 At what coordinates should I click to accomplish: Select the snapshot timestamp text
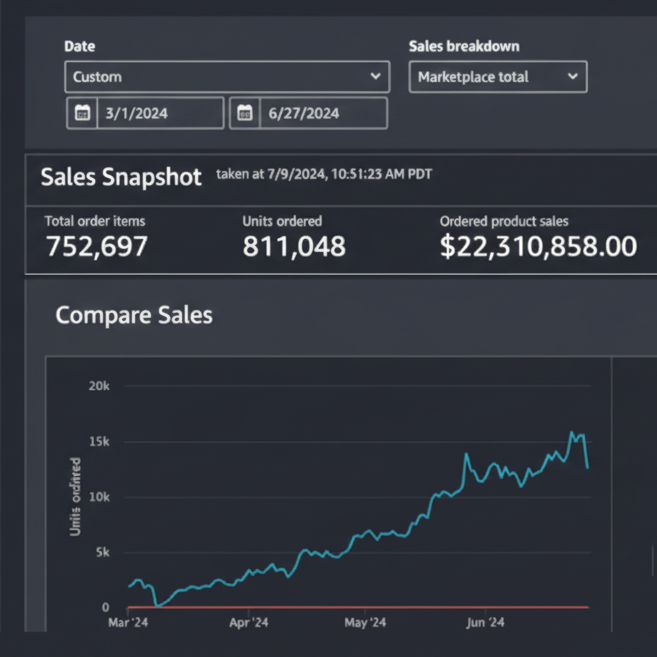tap(324, 174)
